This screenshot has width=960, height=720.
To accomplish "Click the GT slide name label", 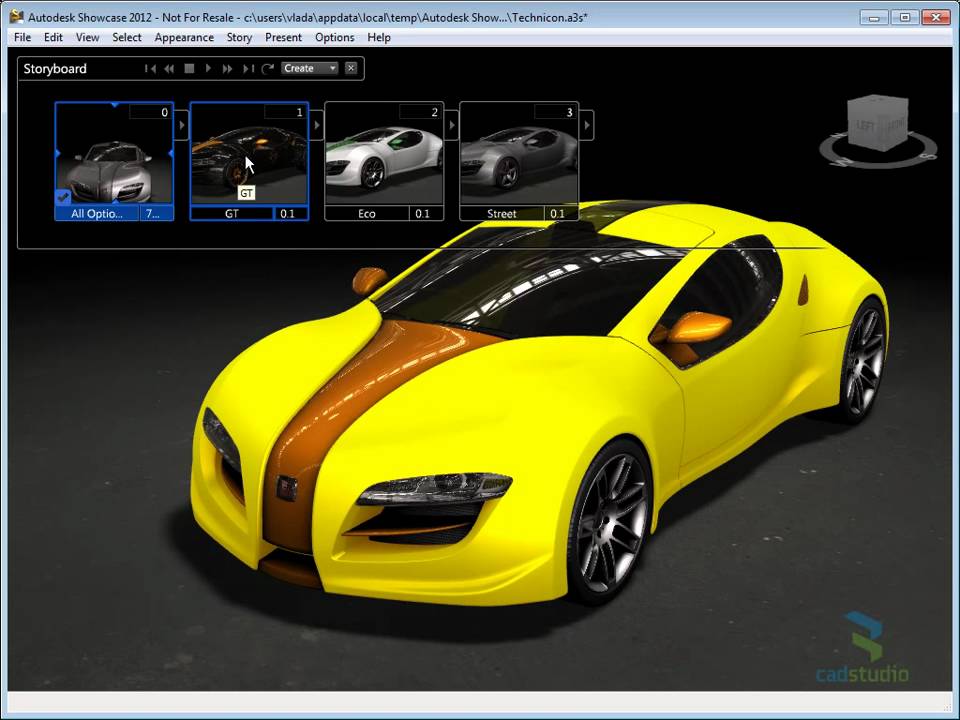I will point(232,214).
